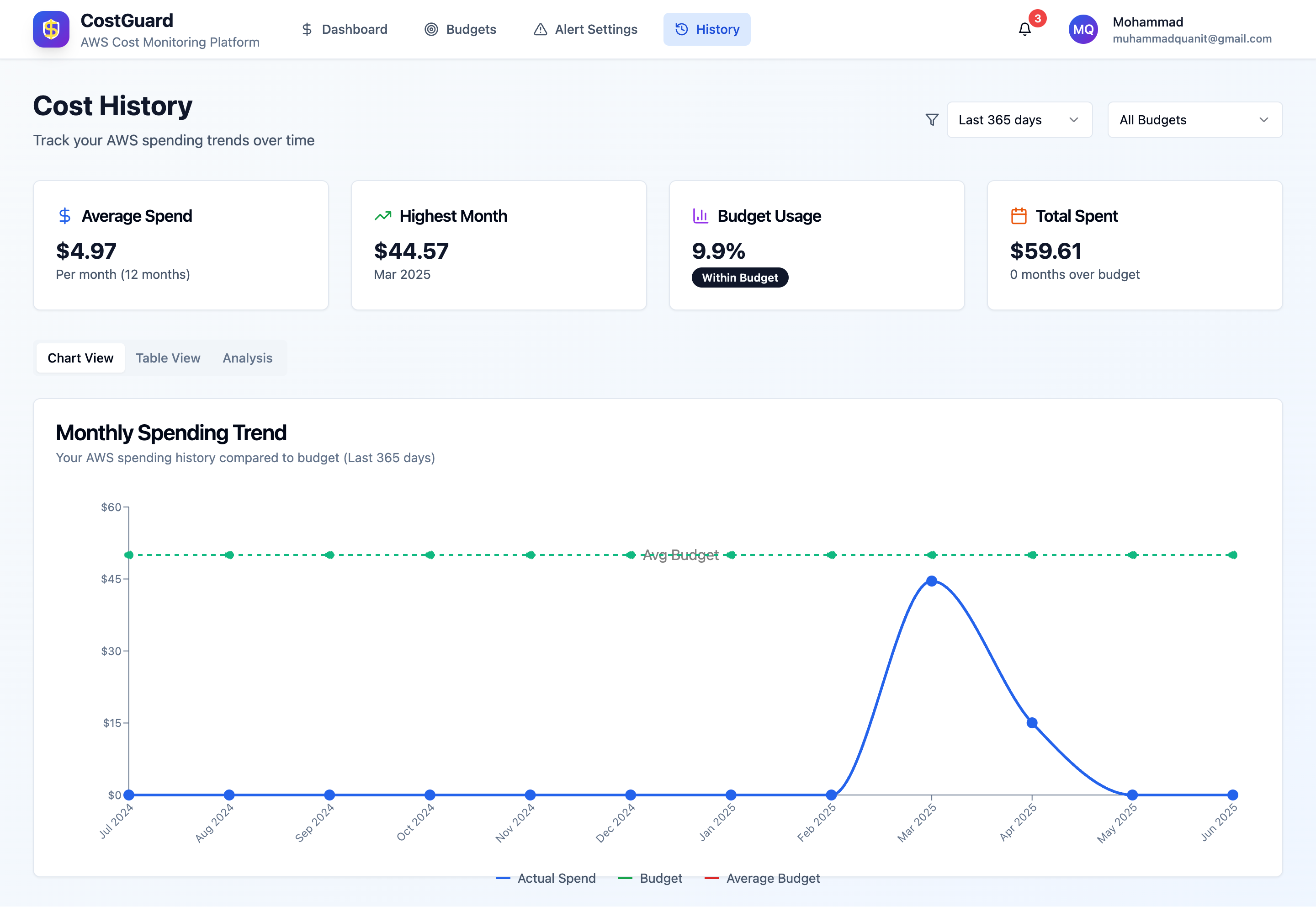Open the notifications bell icon
This screenshot has width=1316, height=907.
pyautogui.click(x=1024, y=30)
